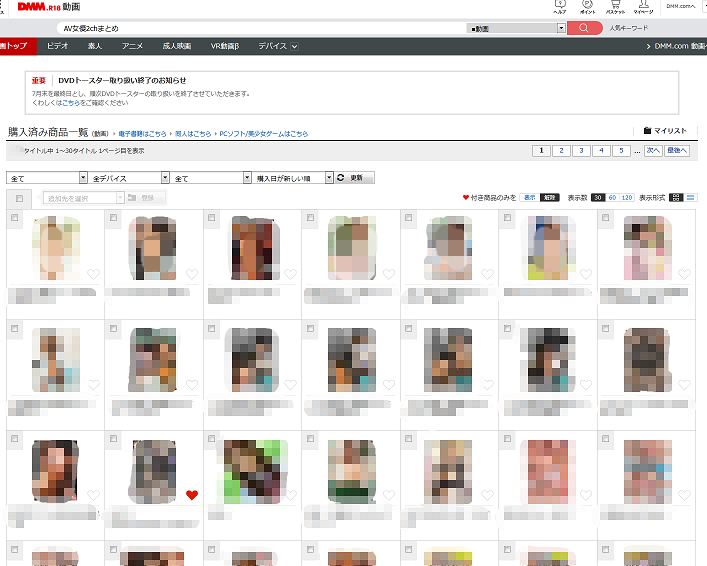Click the red search magnifier button
This screenshot has height=566, width=707.
pyautogui.click(x=584, y=28)
